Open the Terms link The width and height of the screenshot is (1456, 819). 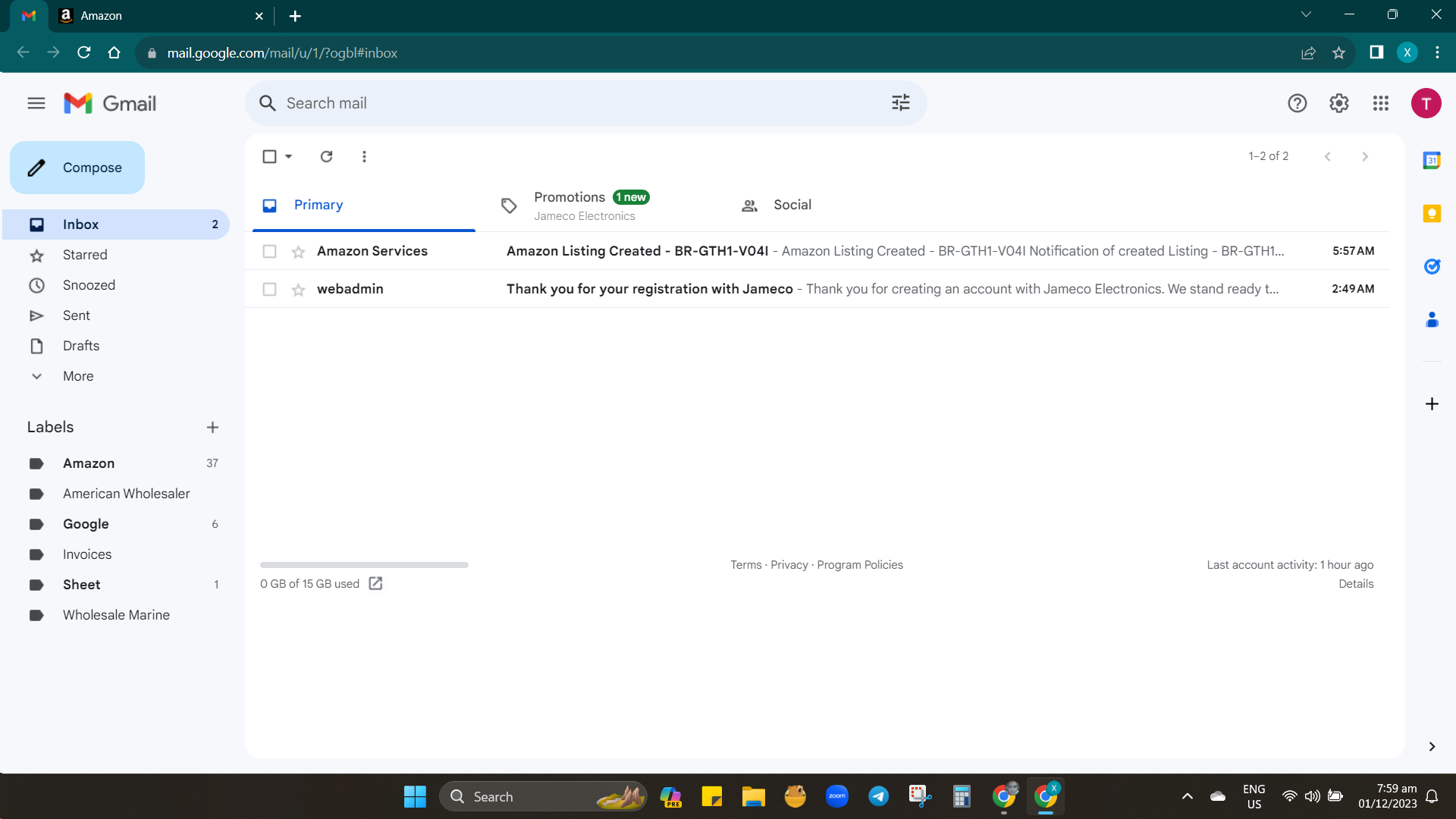point(745,565)
